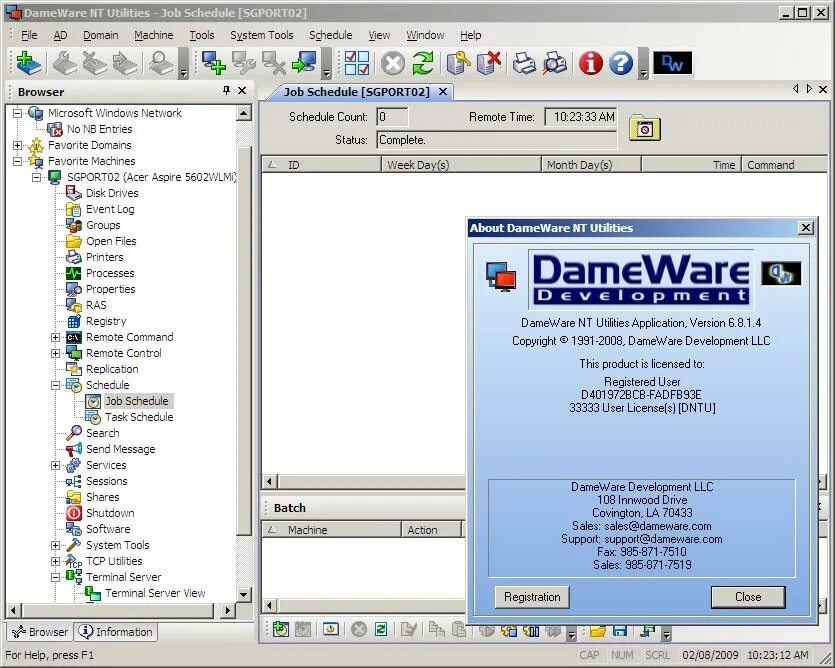
Task: Click the DW logo toolbar button
Action: tap(673, 63)
